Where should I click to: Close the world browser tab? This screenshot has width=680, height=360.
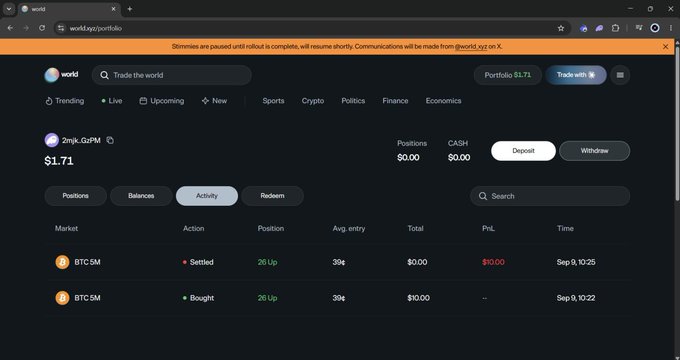114,9
